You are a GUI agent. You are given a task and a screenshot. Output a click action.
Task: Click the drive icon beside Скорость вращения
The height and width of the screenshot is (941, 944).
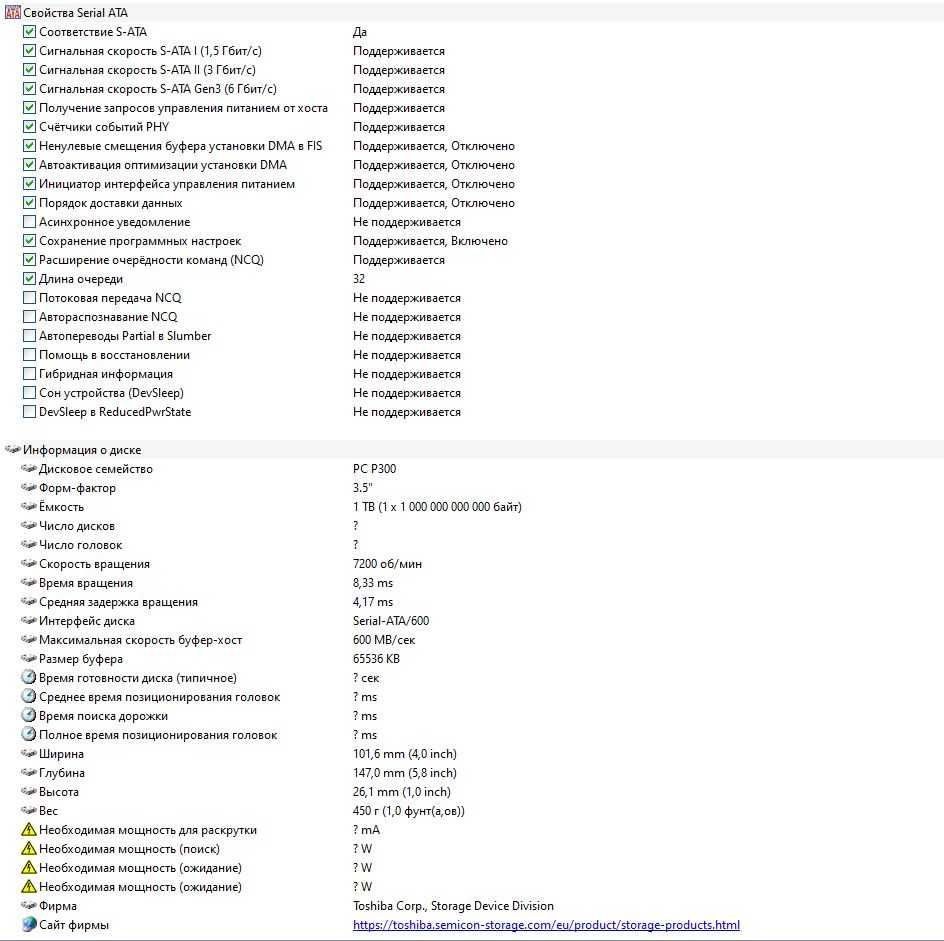coord(28,564)
